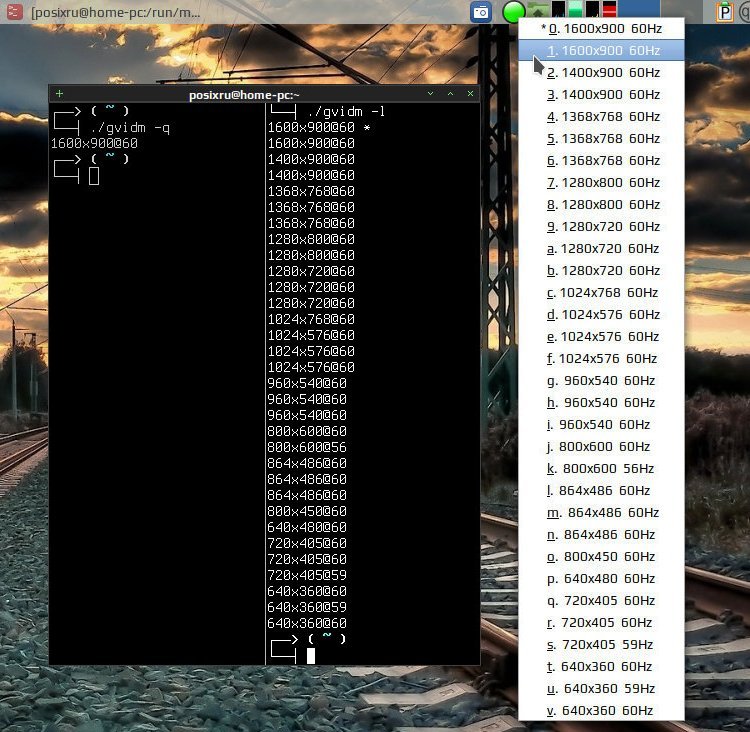Select entry e. 1024x576 60Hz
This screenshot has height=732, width=750.
[601, 336]
